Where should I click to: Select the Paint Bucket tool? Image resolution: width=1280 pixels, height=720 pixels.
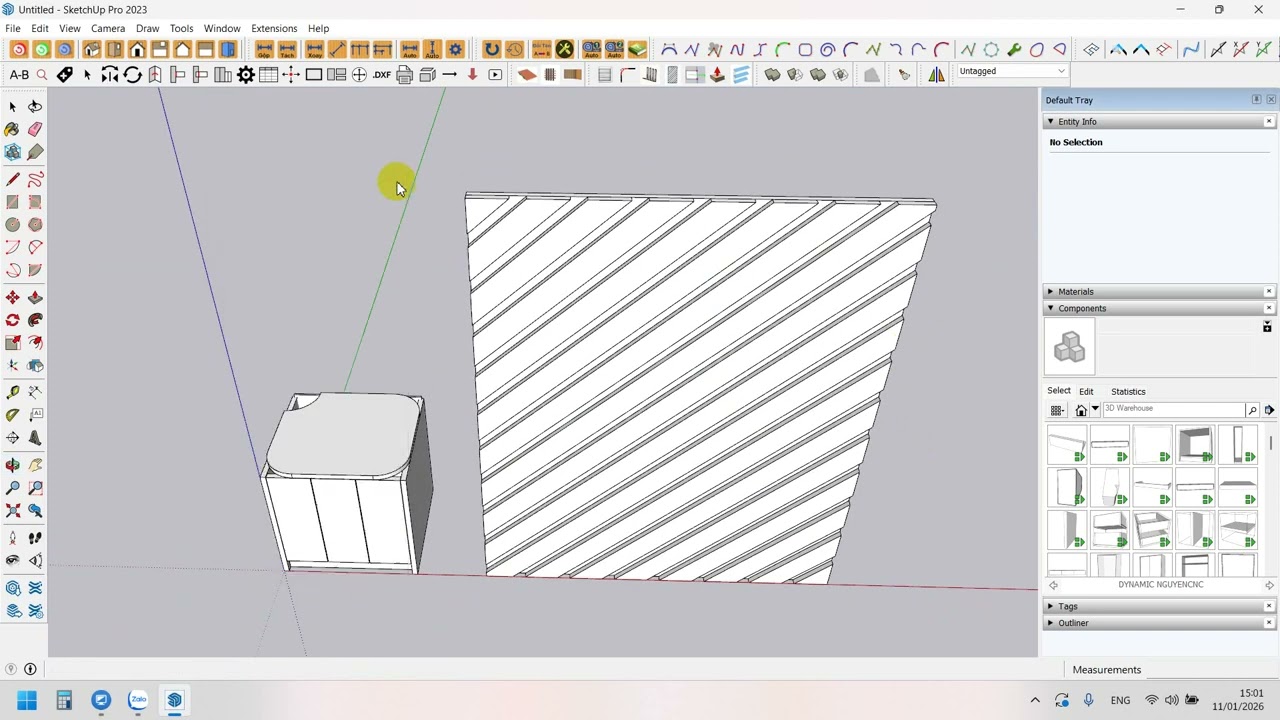tap(12, 129)
